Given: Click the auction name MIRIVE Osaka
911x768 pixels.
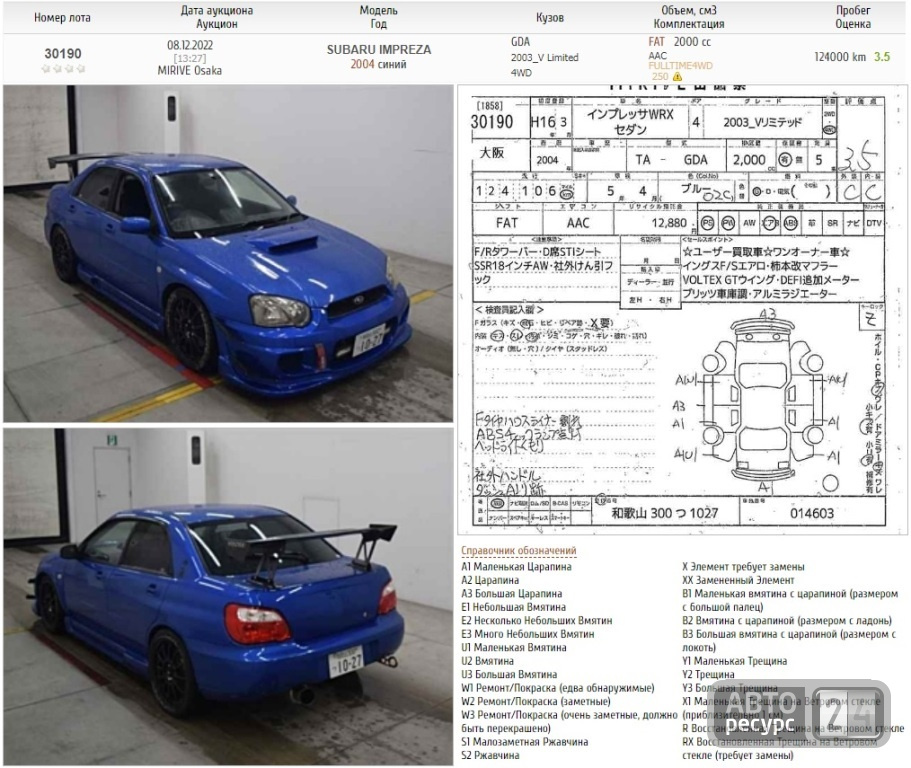Looking at the screenshot, I should coord(189,70).
